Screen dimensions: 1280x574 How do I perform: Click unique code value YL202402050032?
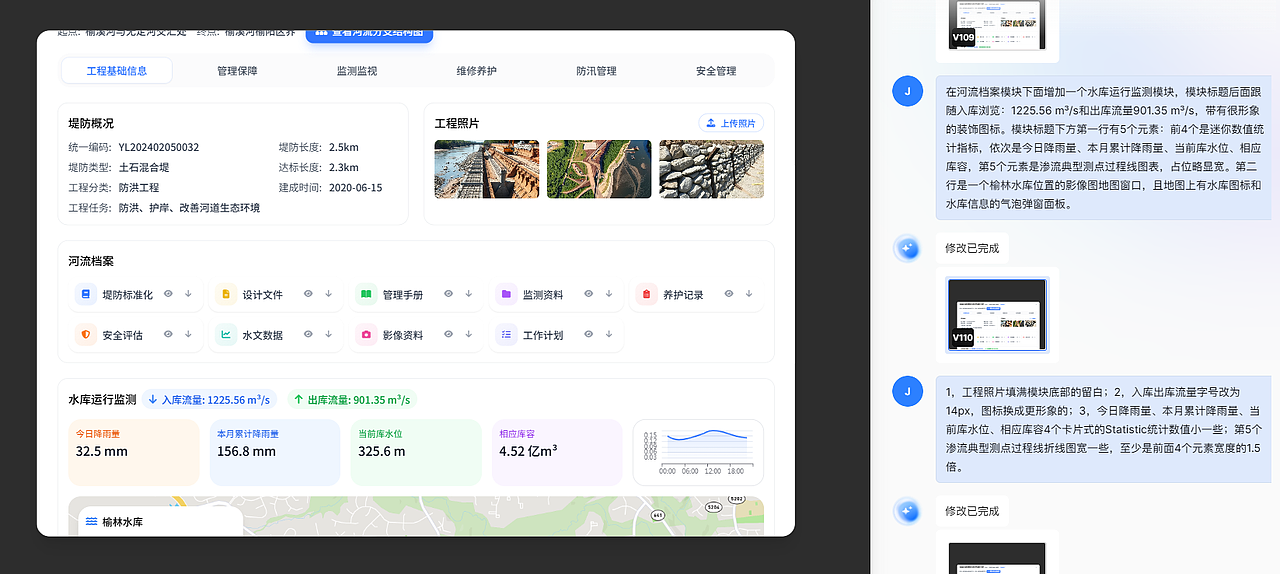coord(159,147)
